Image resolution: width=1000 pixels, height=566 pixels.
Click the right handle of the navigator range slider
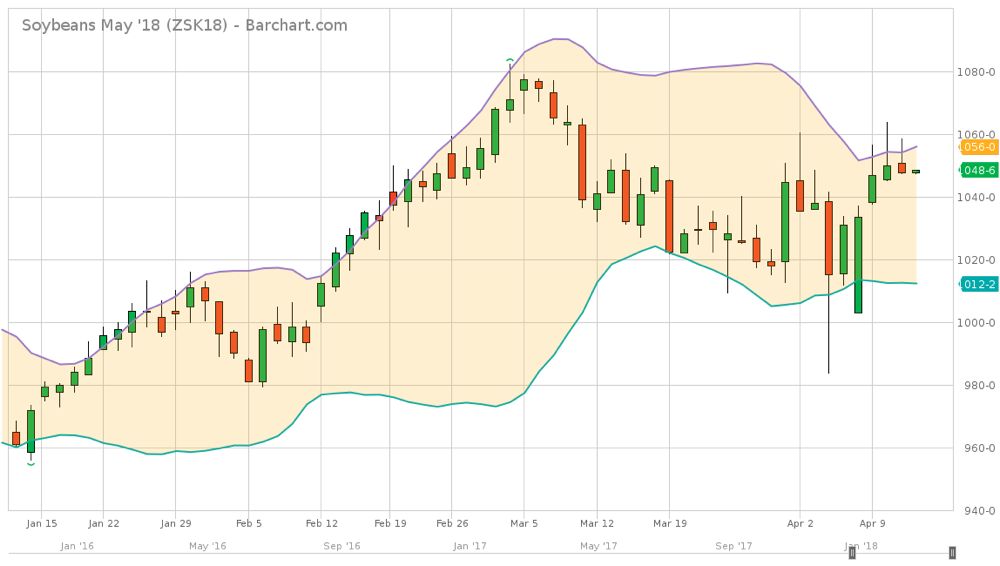(952, 553)
